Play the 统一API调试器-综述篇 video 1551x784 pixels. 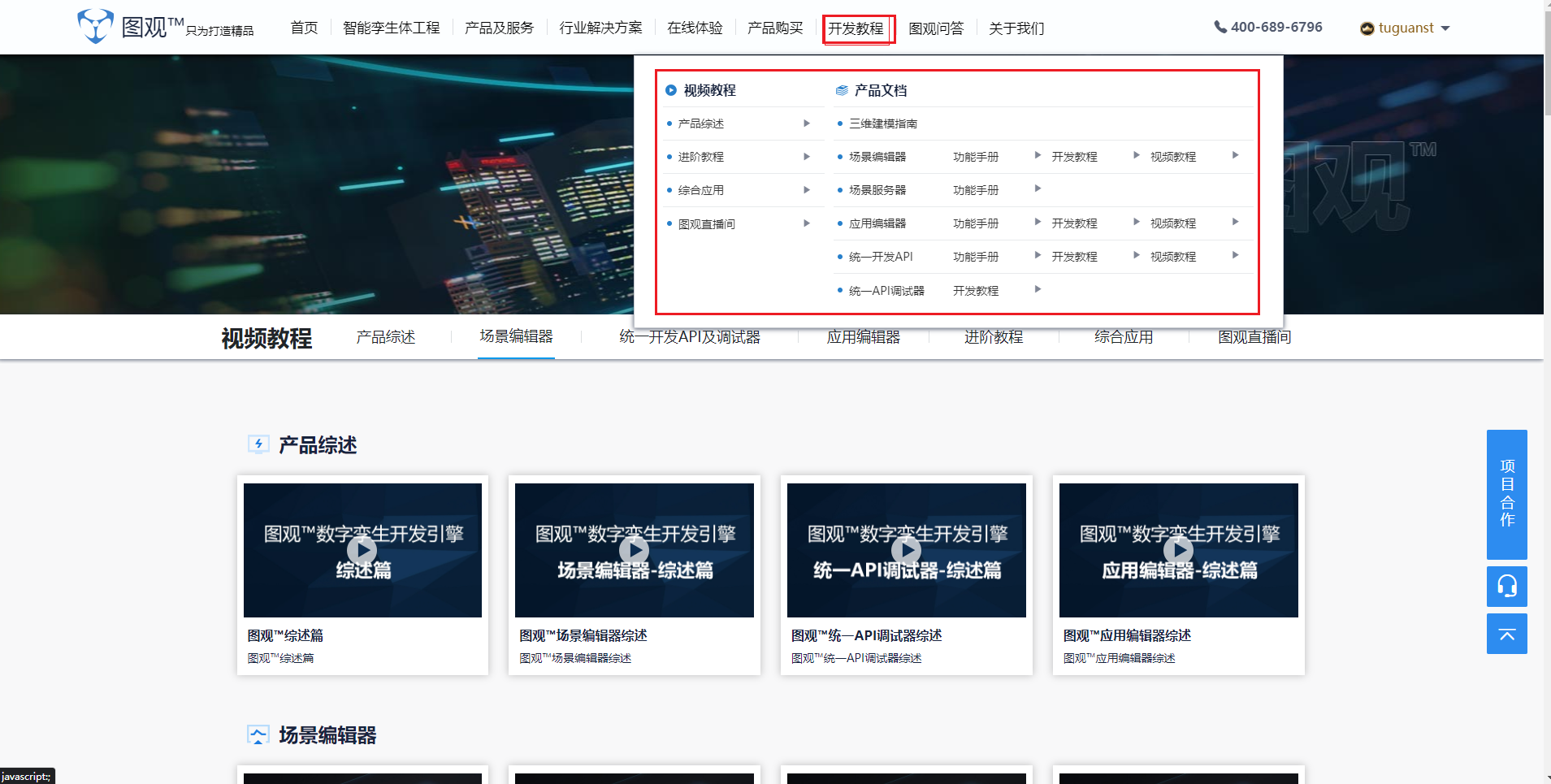pyautogui.click(x=907, y=550)
